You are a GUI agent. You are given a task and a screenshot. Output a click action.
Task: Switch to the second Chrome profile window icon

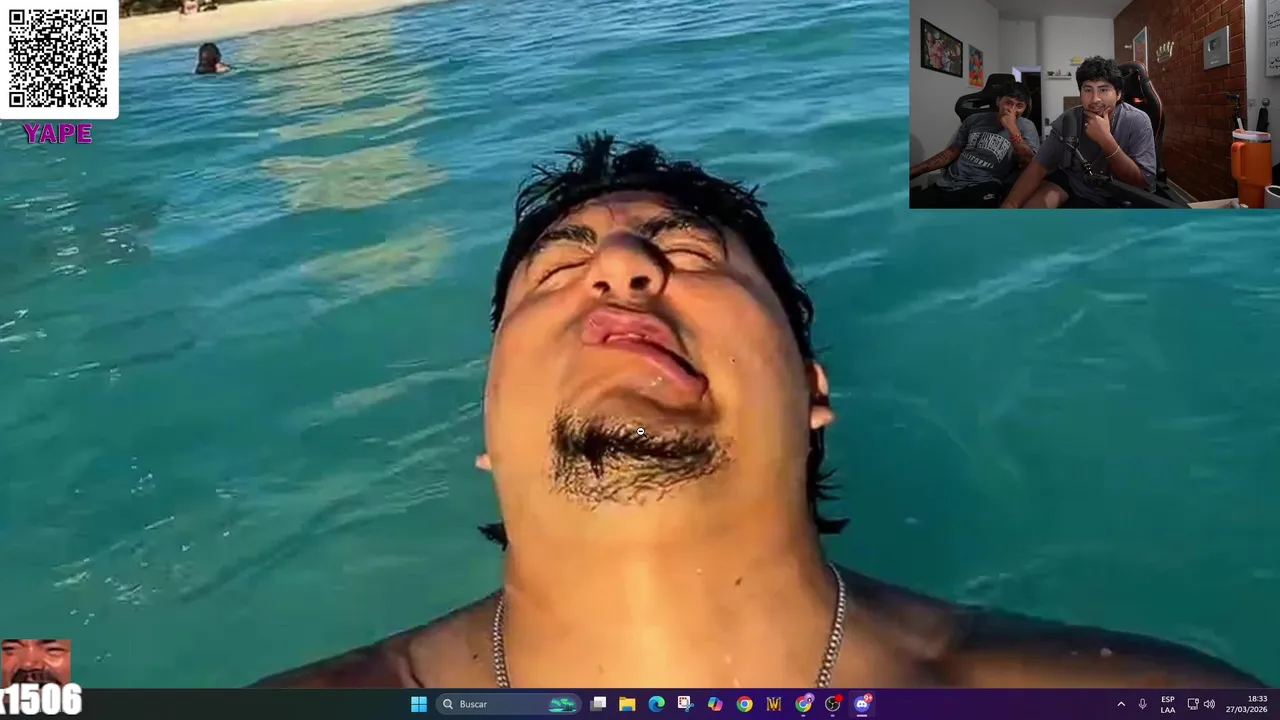803,704
